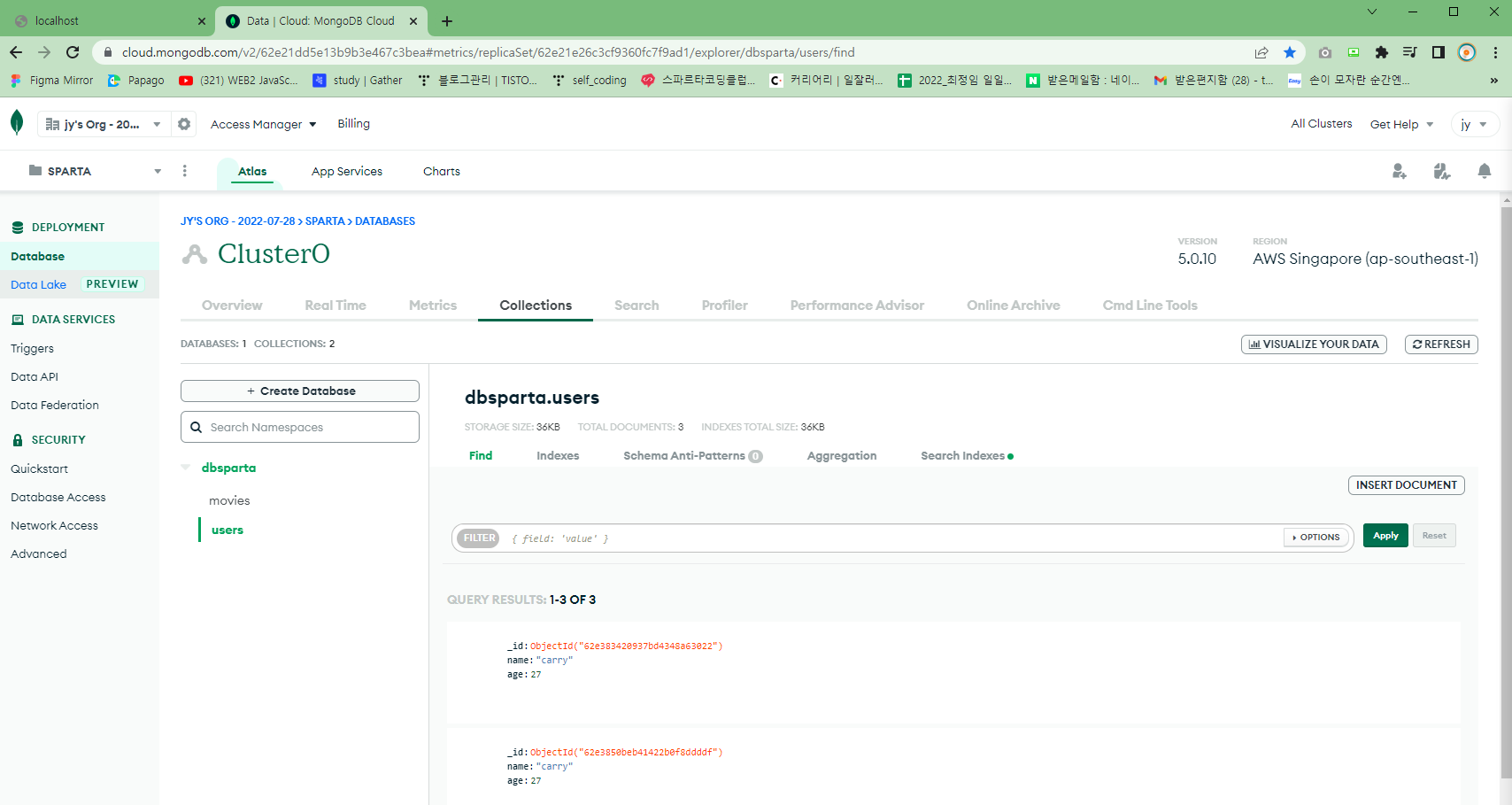Click Chrome profile avatar icon
Screen dimensions: 1512x805
pos(1467,52)
